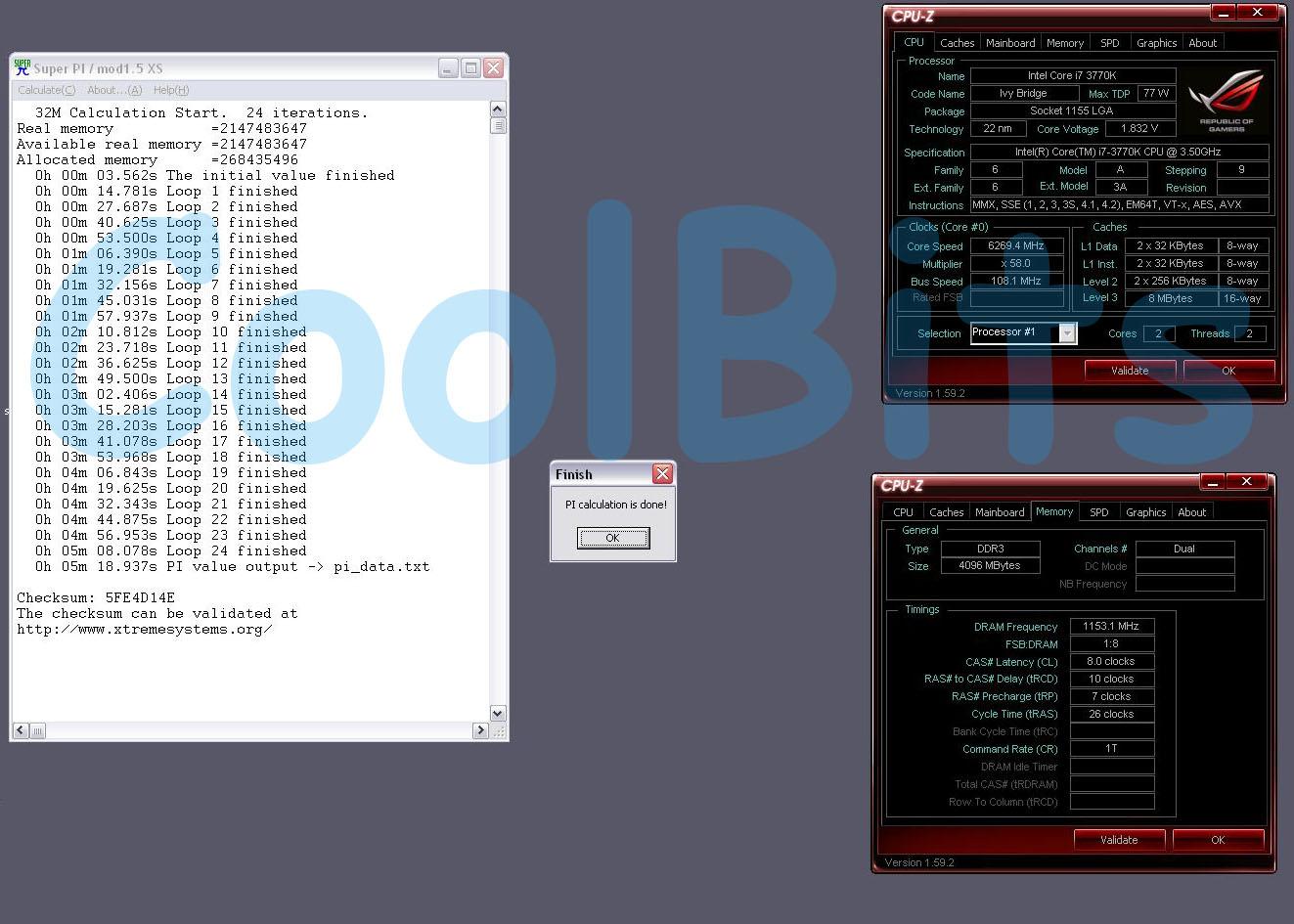Switch to Graphics tab in bottom CPU-Z

[x=1145, y=512]
